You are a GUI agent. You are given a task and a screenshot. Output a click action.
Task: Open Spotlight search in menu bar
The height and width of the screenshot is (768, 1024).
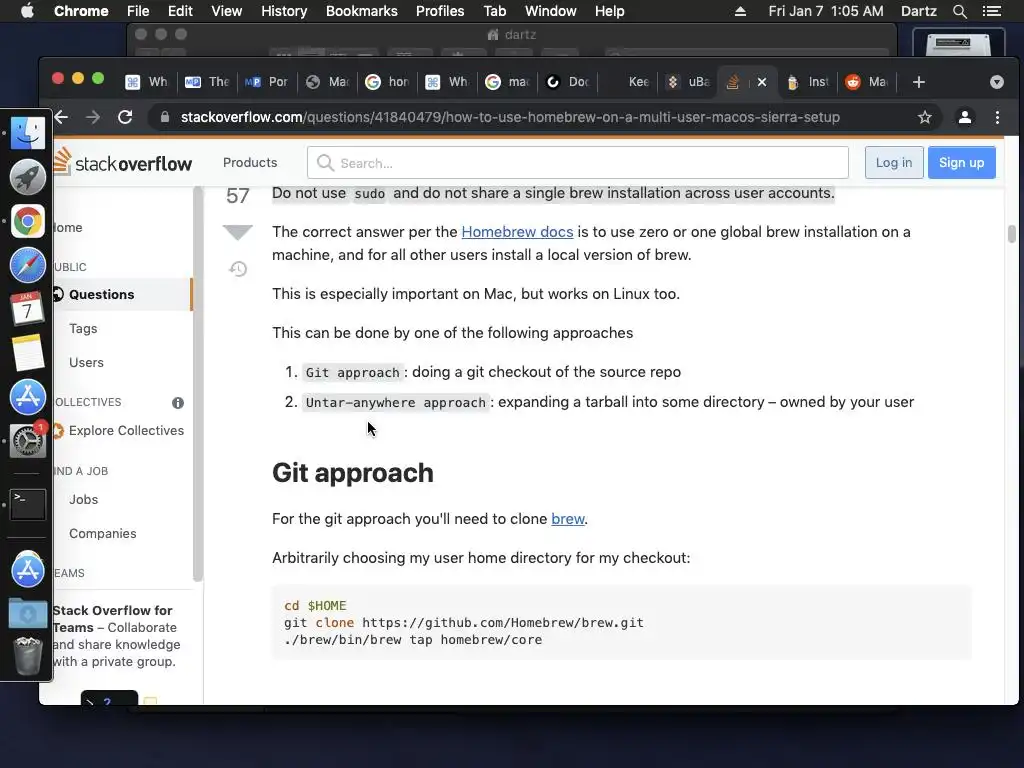959,11
